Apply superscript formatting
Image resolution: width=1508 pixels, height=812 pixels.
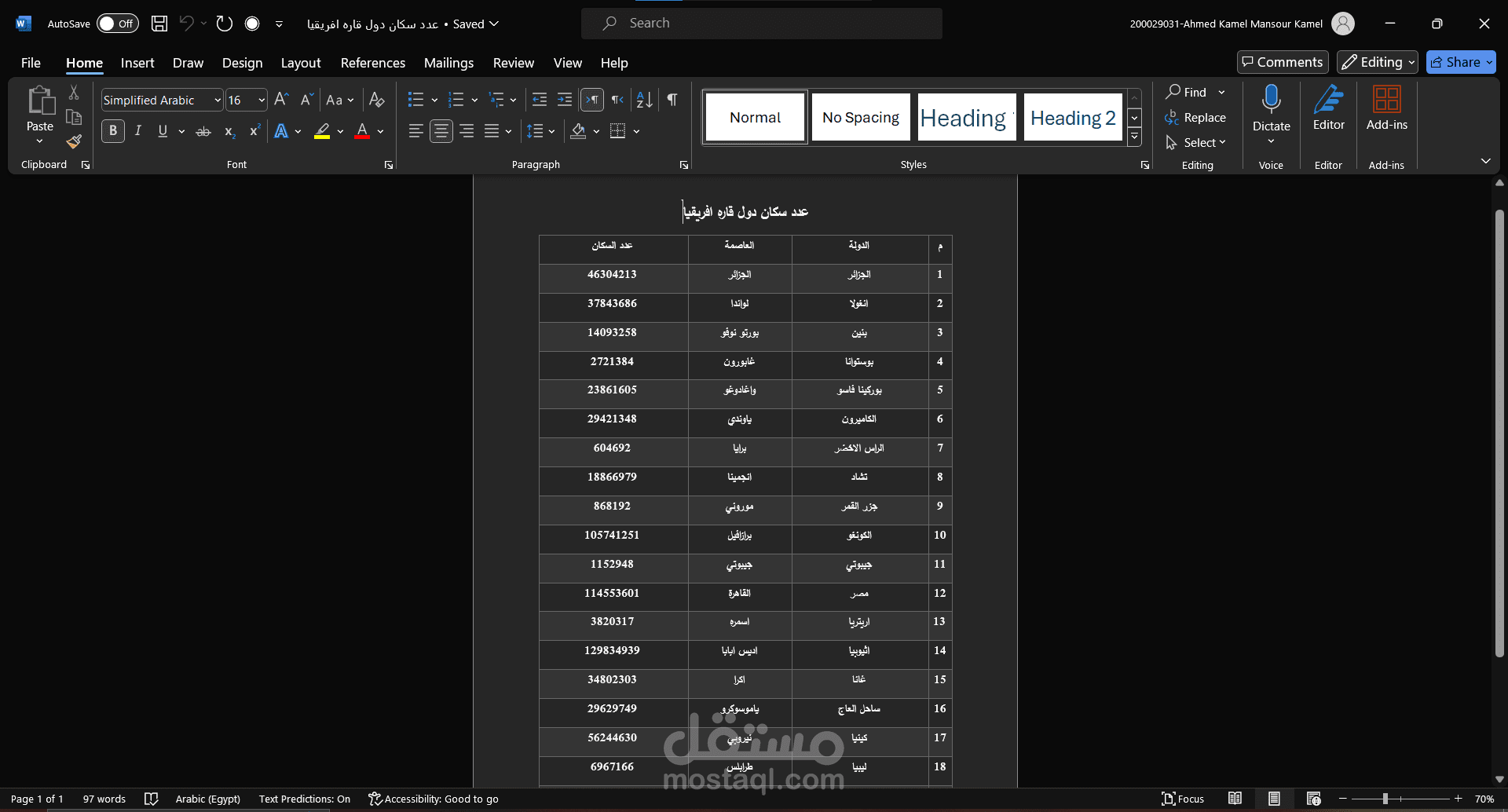pos(254,131)
